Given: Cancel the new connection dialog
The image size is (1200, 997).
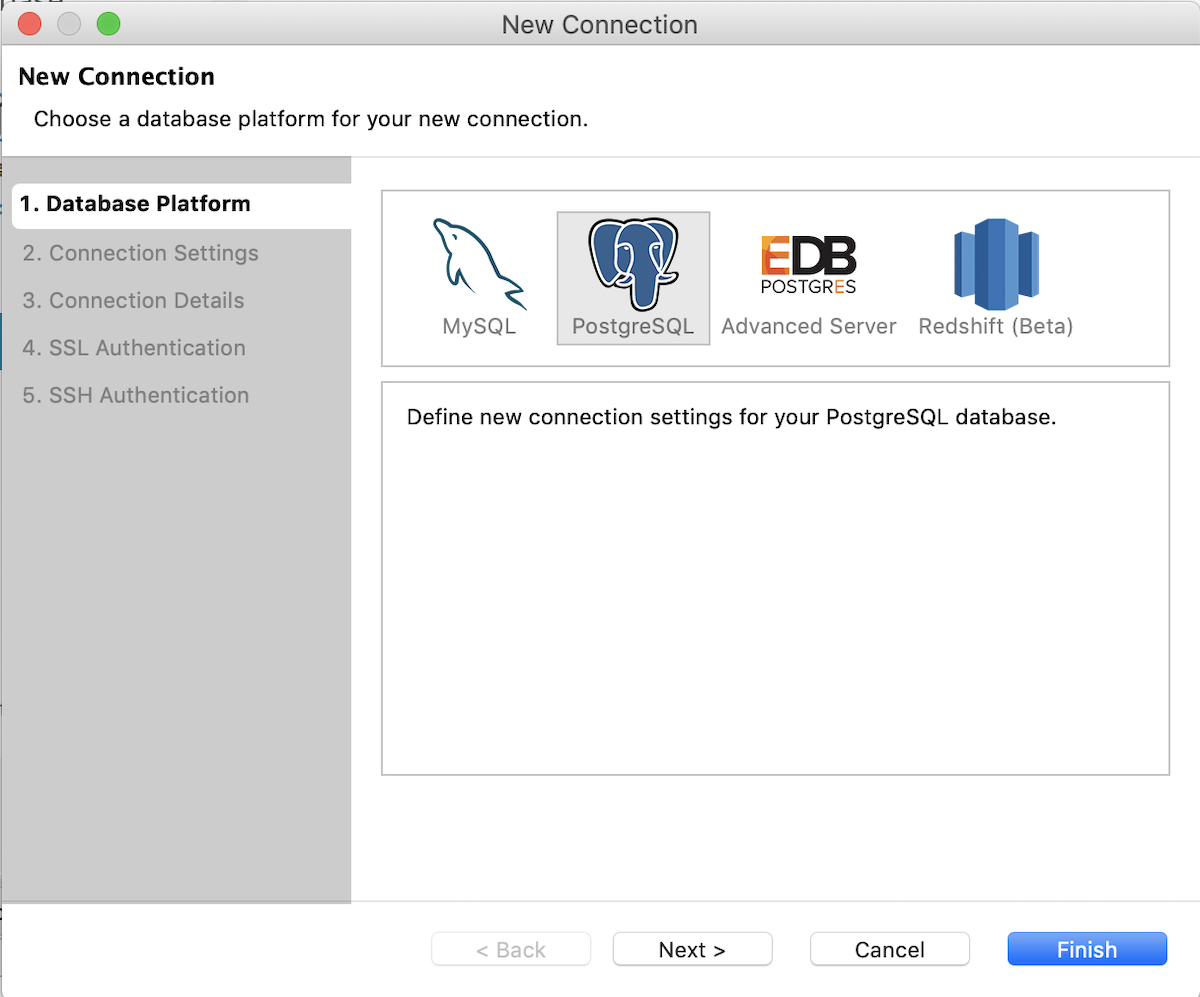Looking at the screenshot, I should click(889, 950).
